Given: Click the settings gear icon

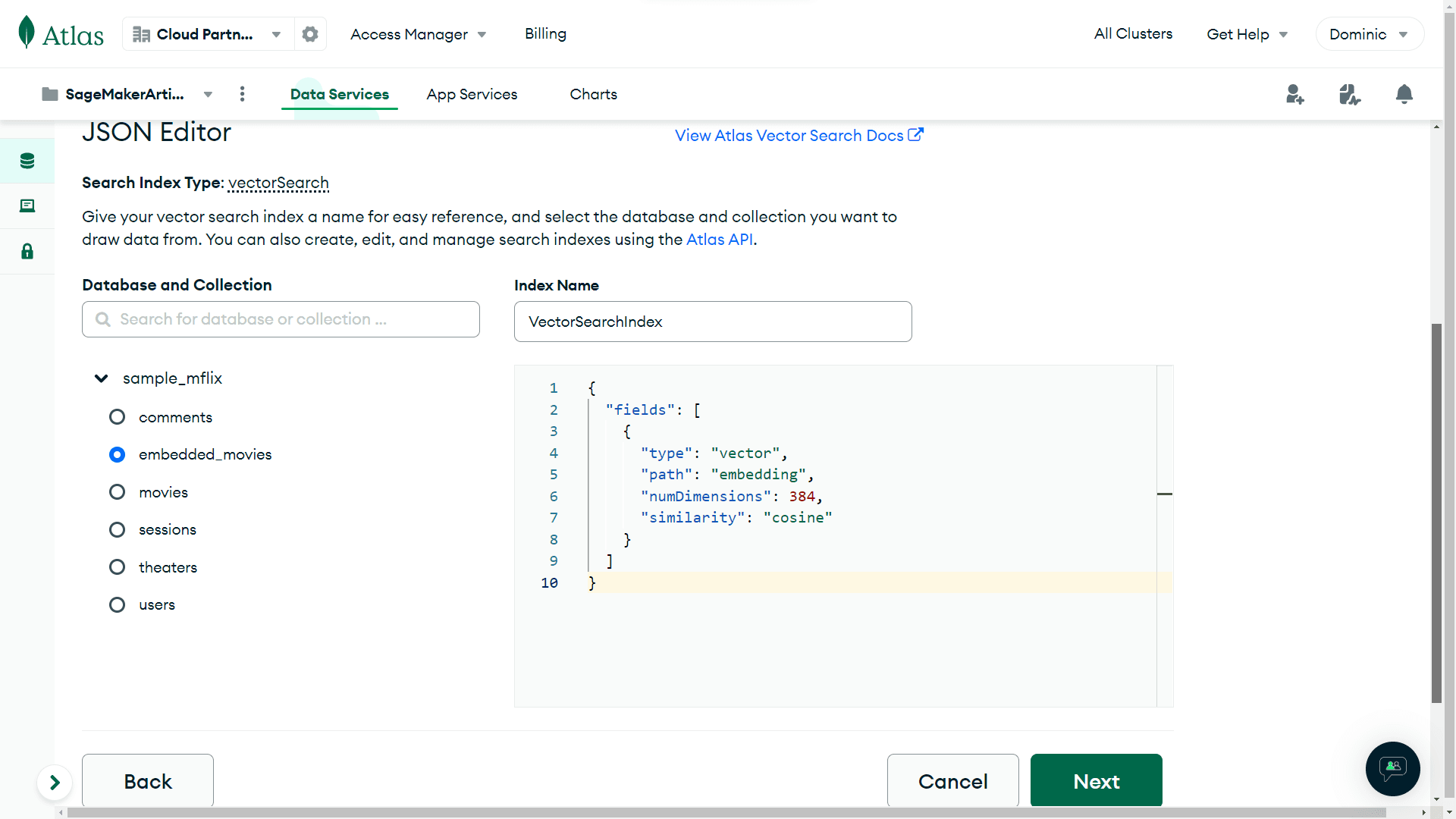Looking at the screenshot, I should point(310,34).
